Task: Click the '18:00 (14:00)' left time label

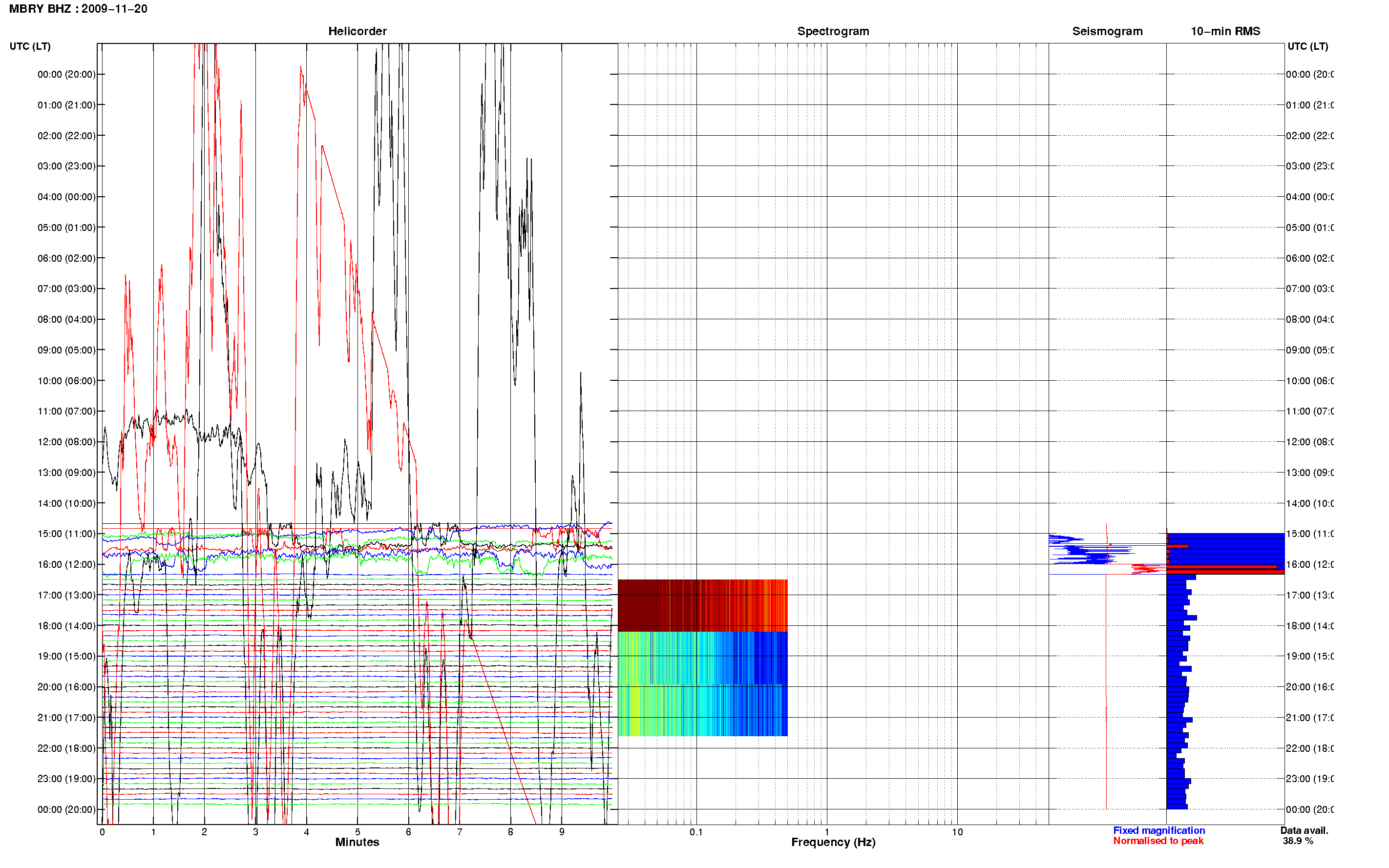Action: (x=66, y=626)
